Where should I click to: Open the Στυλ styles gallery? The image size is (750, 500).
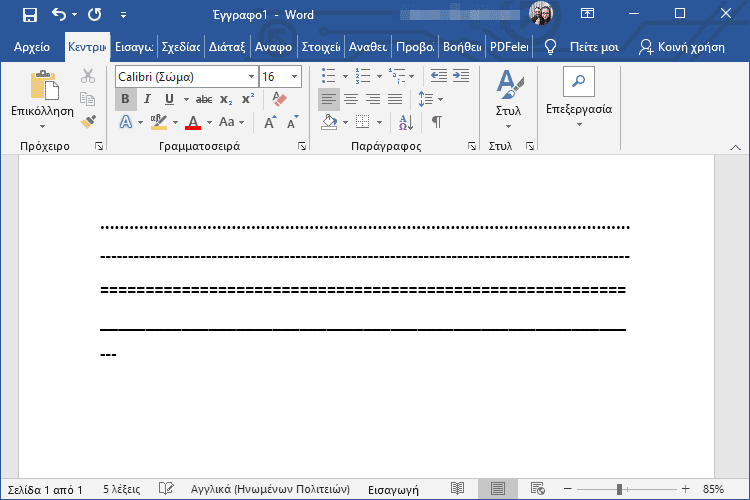[x=508, y=98]
